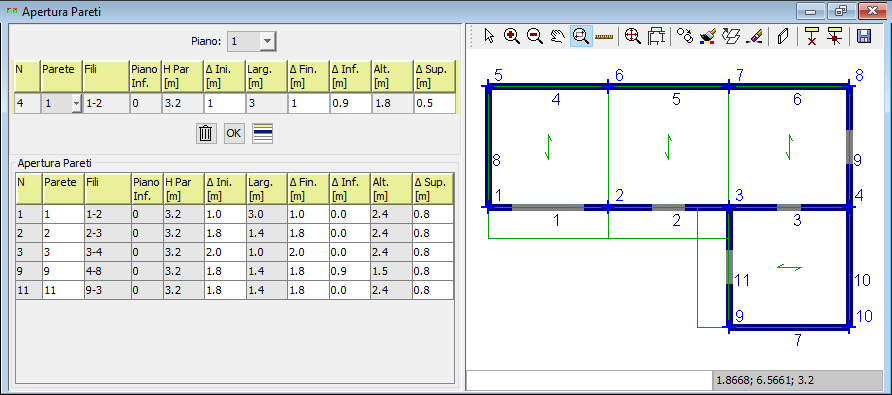
Task: Click the yellow bar with red star icon
Action: (835, 36)
